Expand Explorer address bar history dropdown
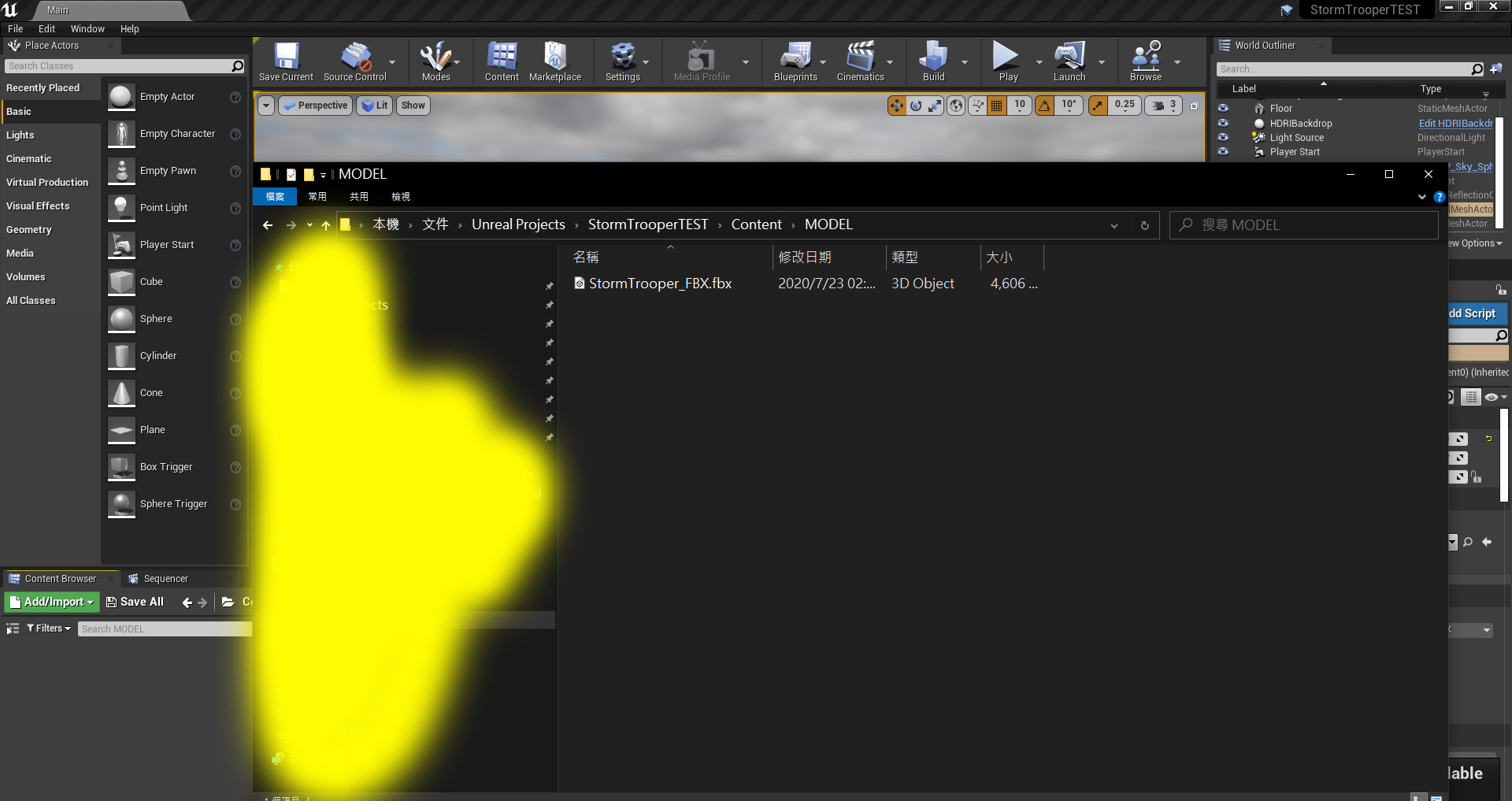 1114,226
